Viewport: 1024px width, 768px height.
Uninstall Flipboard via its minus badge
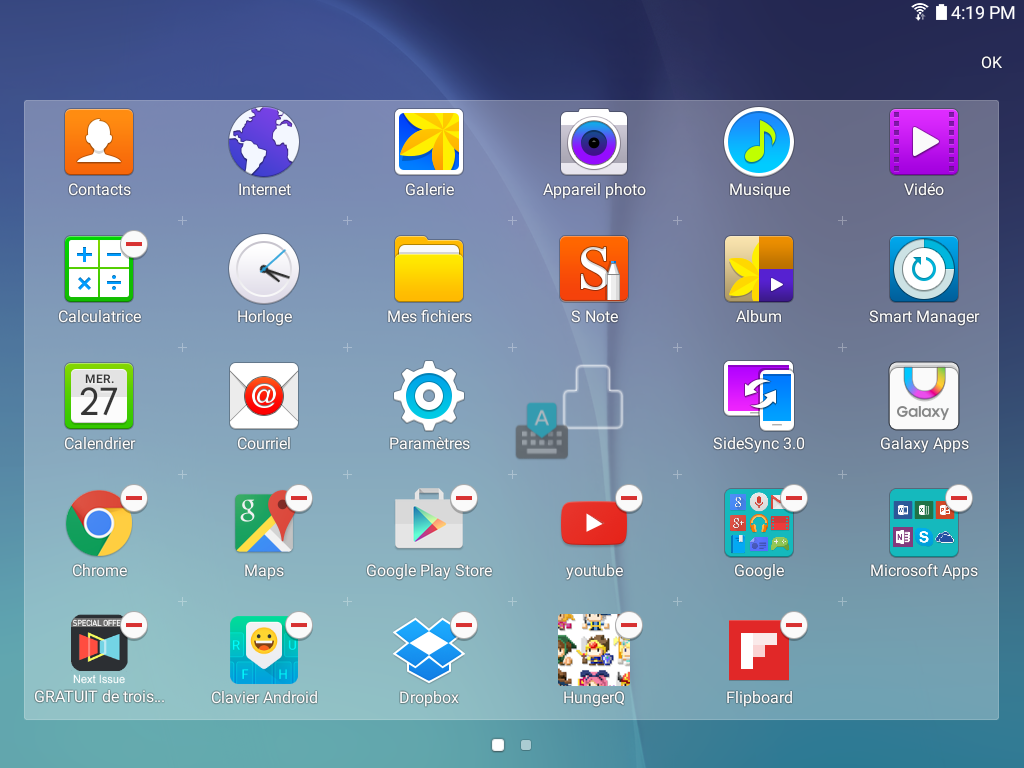(794, 625)
